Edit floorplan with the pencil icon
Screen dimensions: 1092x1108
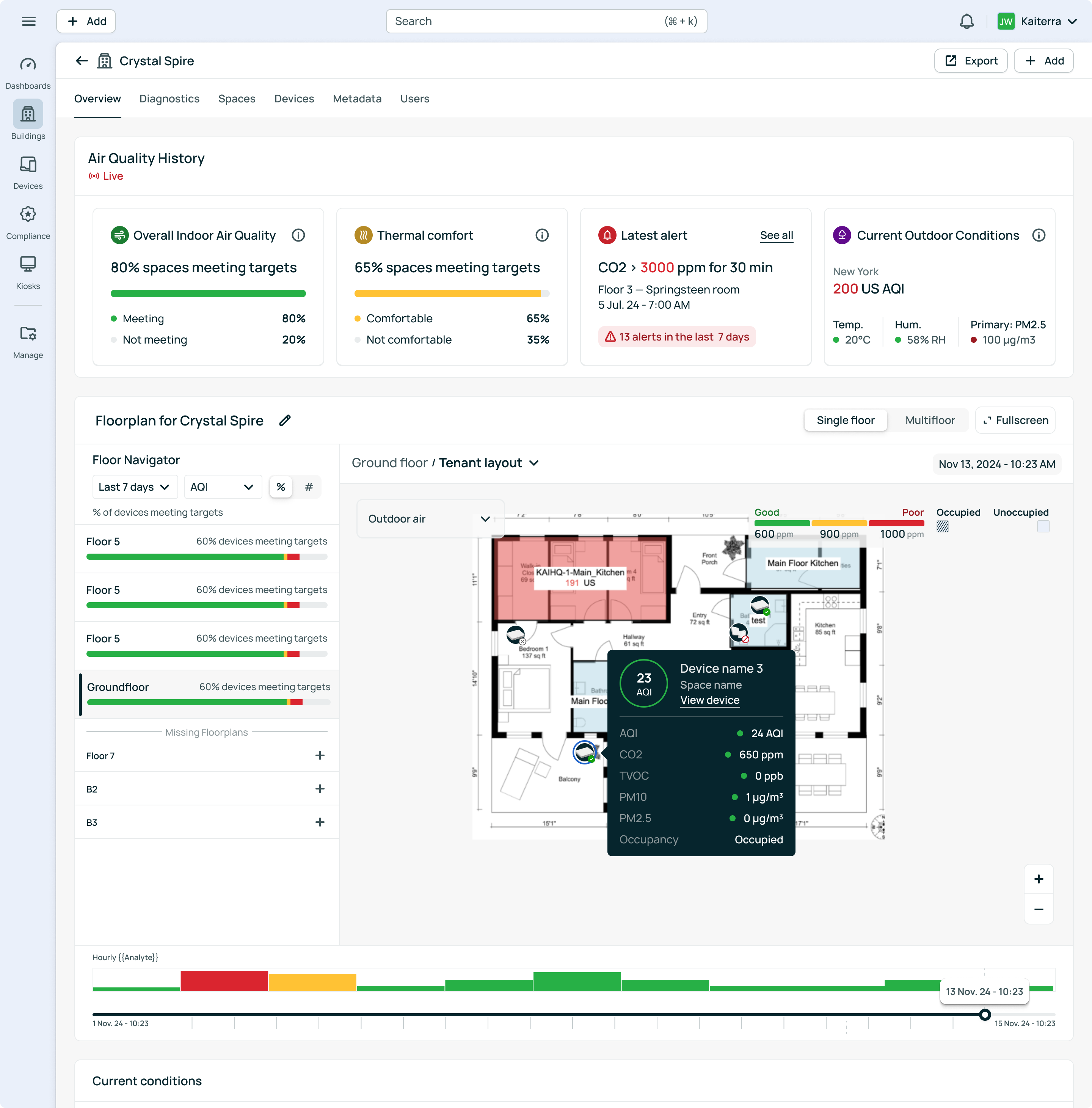coord(284,421)
